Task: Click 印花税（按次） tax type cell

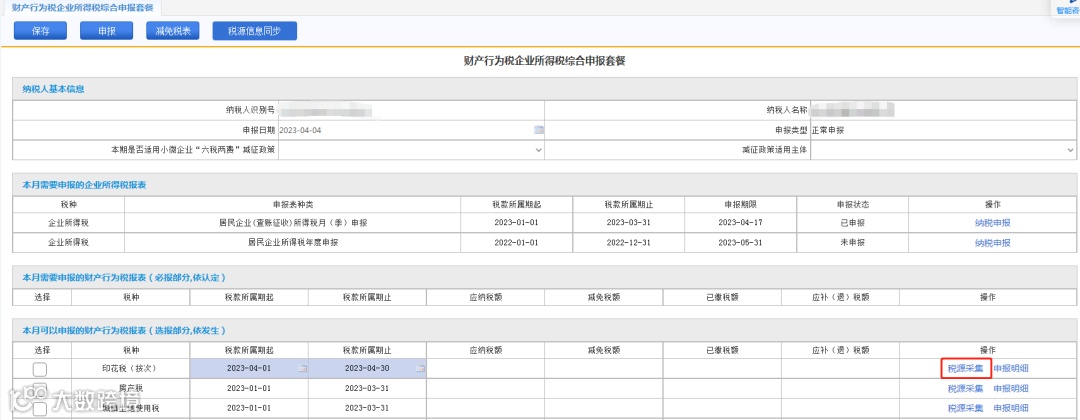Action: point(130,368)
